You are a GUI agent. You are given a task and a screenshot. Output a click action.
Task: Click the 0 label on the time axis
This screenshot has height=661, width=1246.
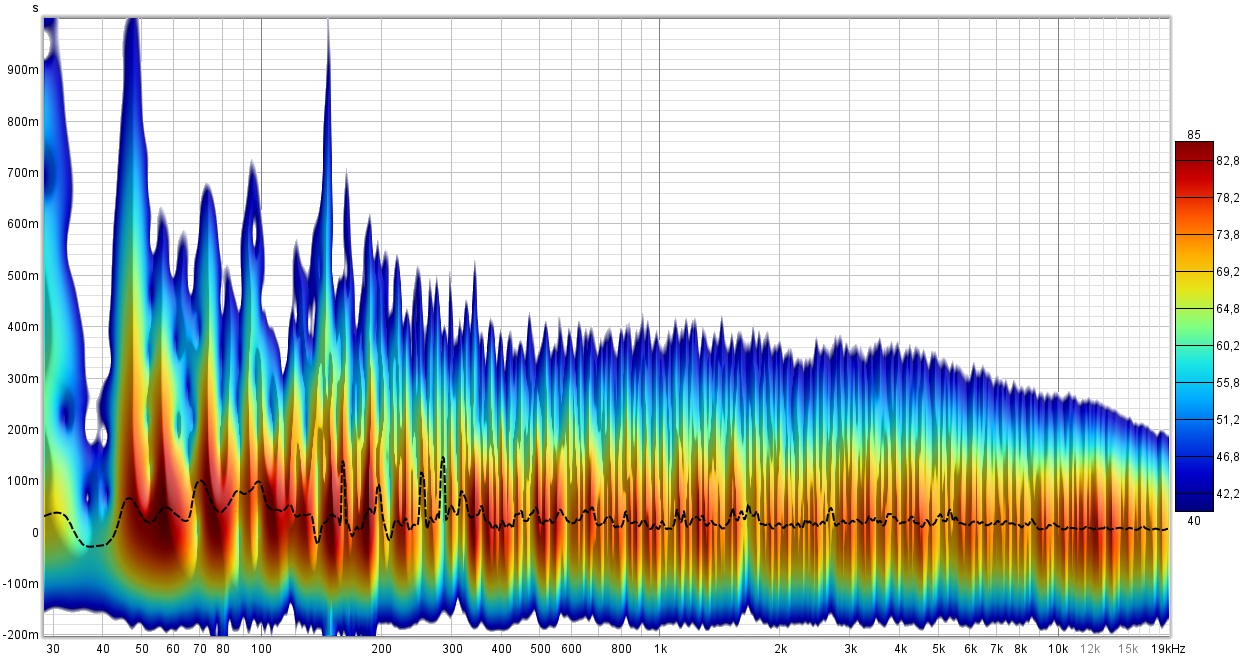[34, 533]
